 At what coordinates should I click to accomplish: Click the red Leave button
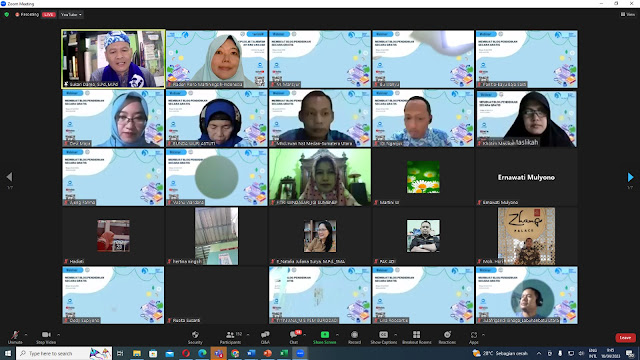pyautogui.click(x=625, y=338)
